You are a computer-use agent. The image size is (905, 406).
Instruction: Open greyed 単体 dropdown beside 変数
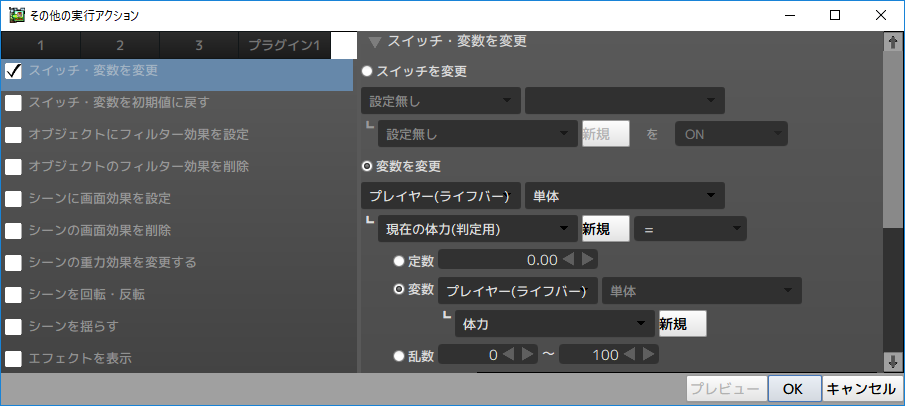point(702,291)
